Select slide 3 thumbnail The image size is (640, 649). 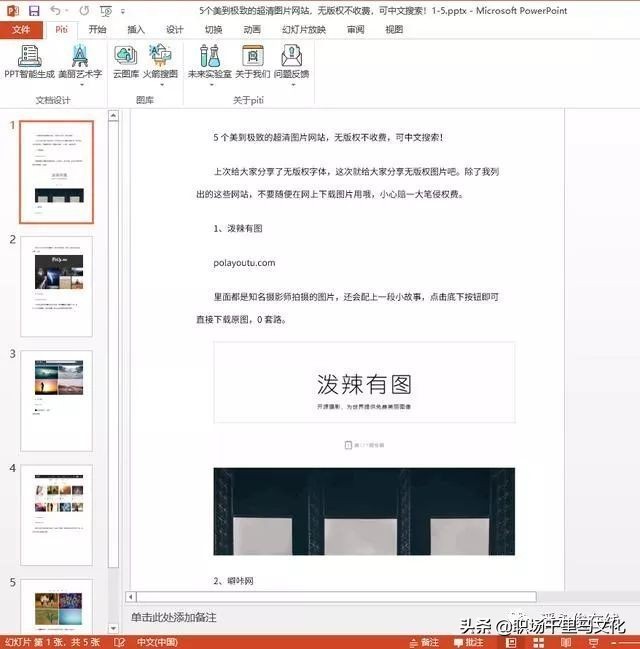coord(57,401)
